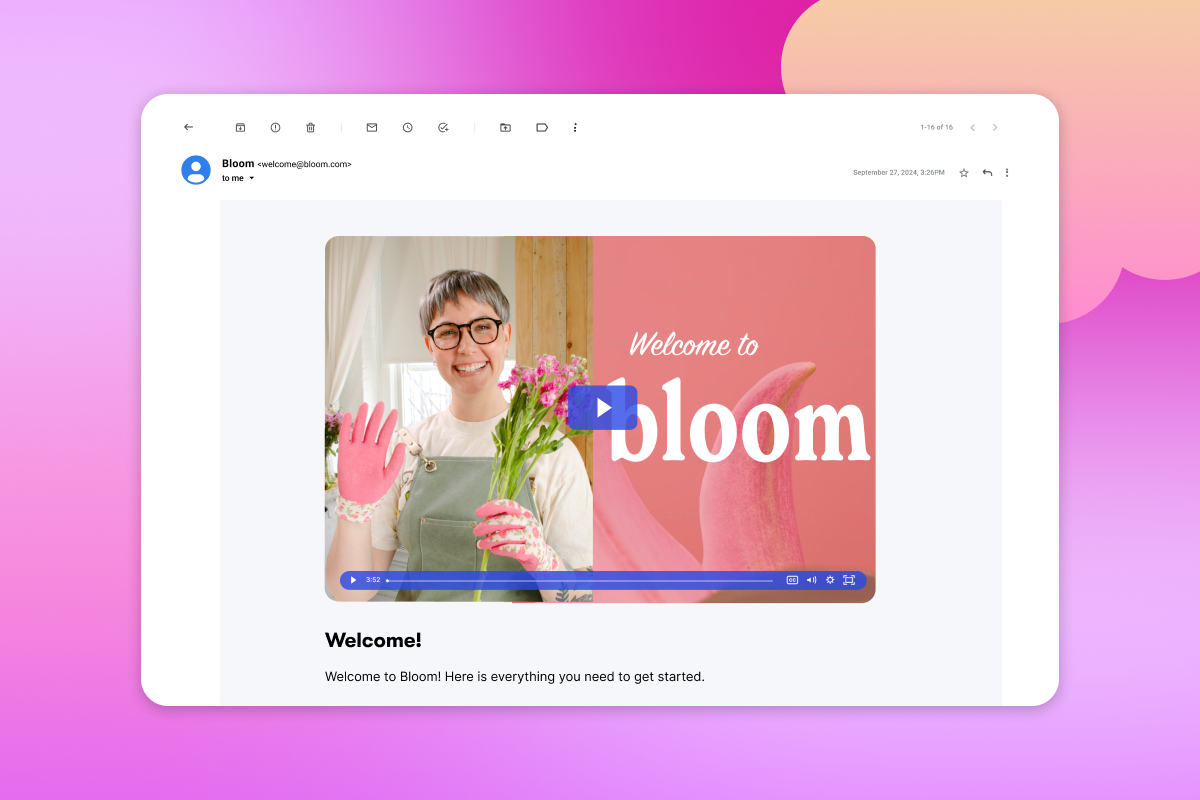Enable closed captions on the video

coord(793,580)
